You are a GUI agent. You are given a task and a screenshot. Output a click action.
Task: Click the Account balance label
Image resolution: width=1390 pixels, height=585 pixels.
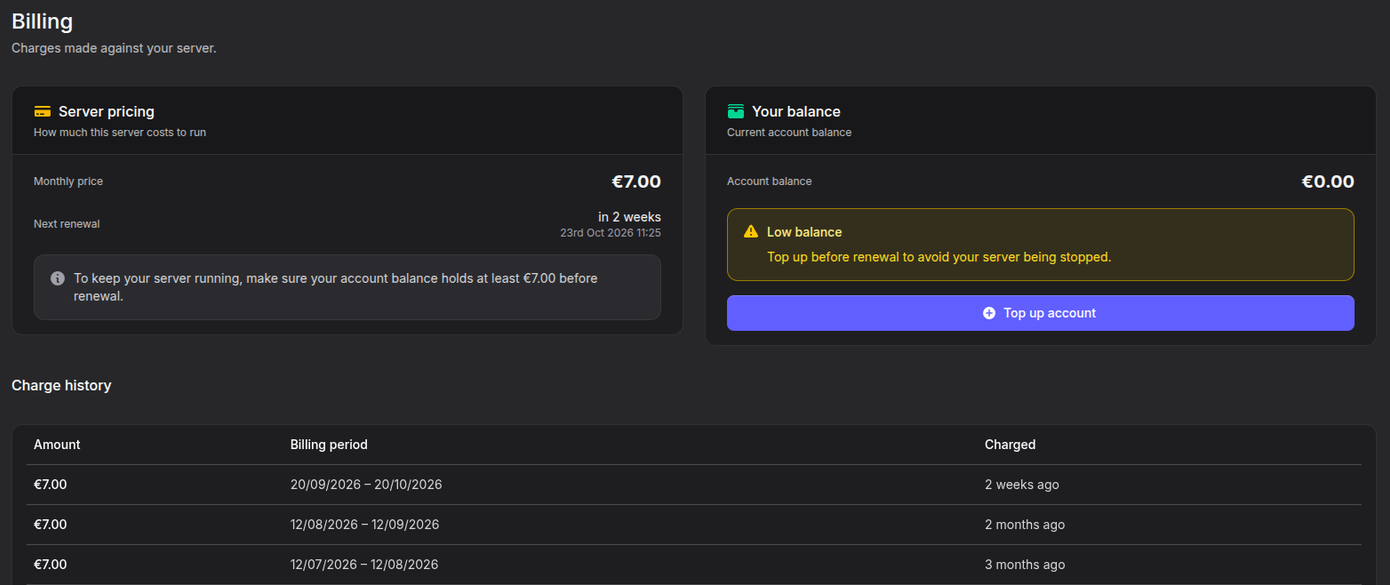[x=769, y=181]
